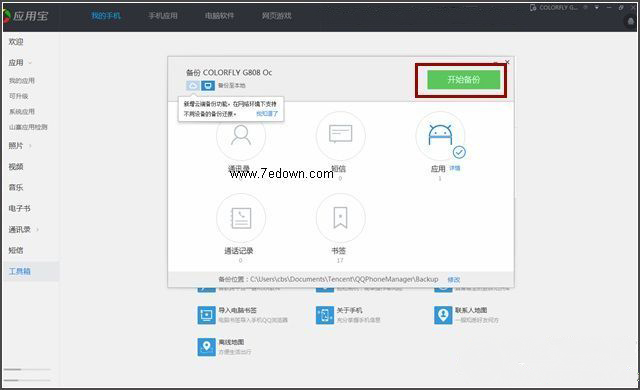Switch to 我的手机 top tab

pyautogui.click(x=106, y=16)
